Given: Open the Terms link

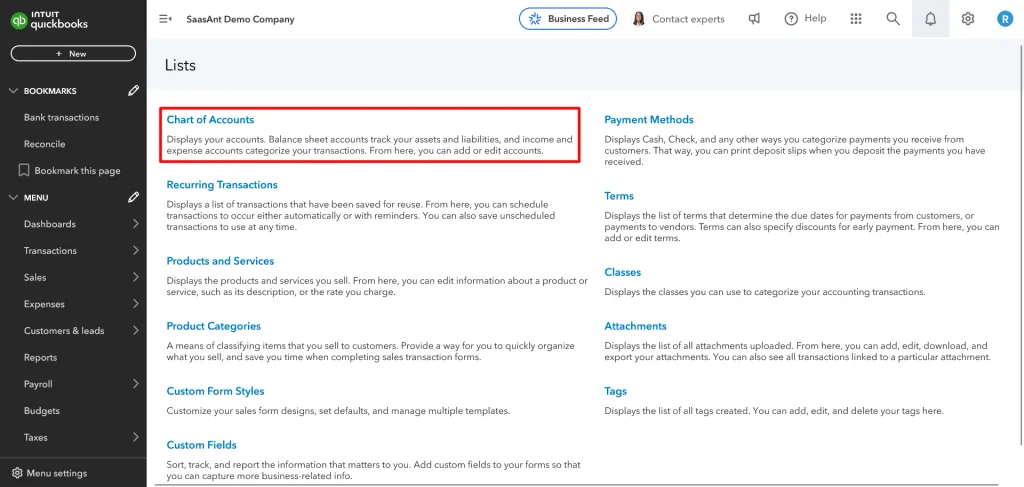Looking at the screenshot, I should click(619, 196).
